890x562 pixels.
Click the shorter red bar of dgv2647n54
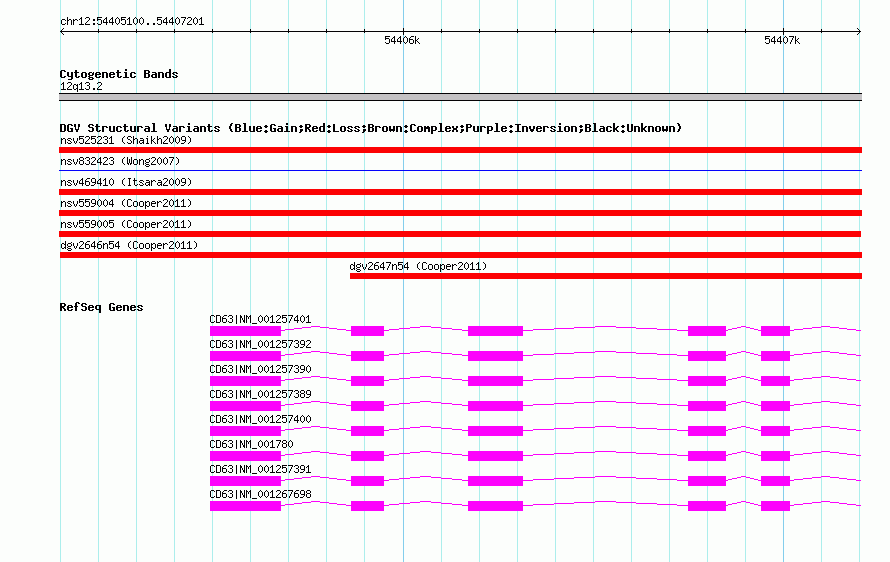coord(606,276)
